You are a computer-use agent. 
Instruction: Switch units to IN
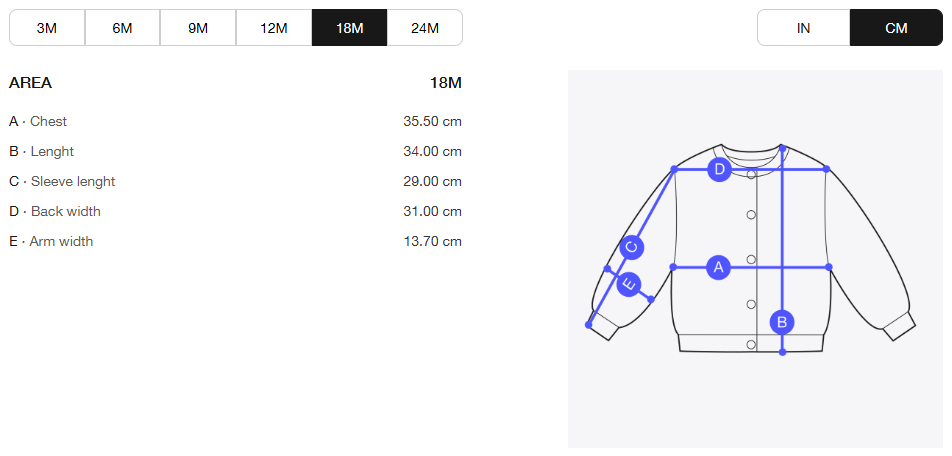point(803,28)
